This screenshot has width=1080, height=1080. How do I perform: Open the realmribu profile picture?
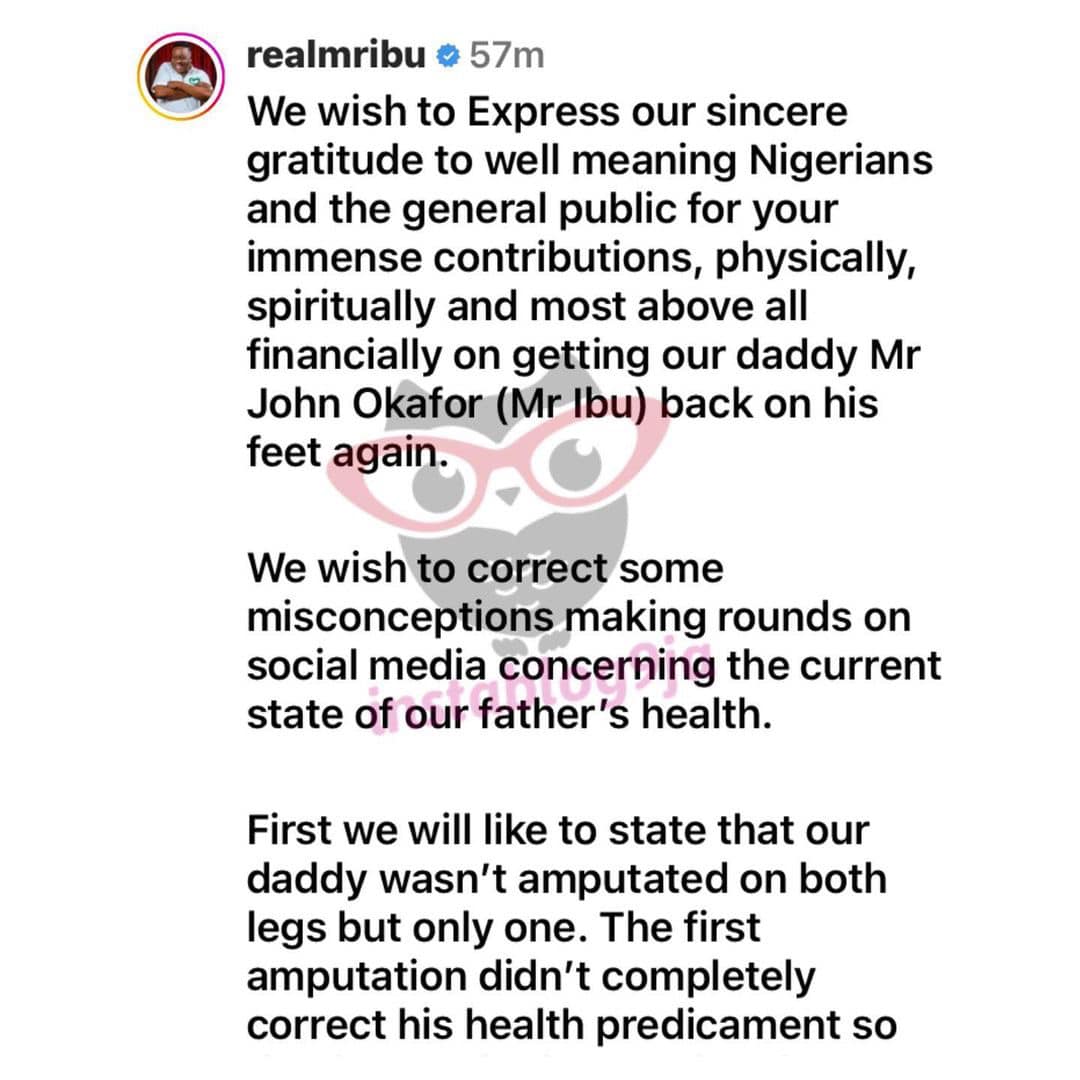[x=181, y=76]
